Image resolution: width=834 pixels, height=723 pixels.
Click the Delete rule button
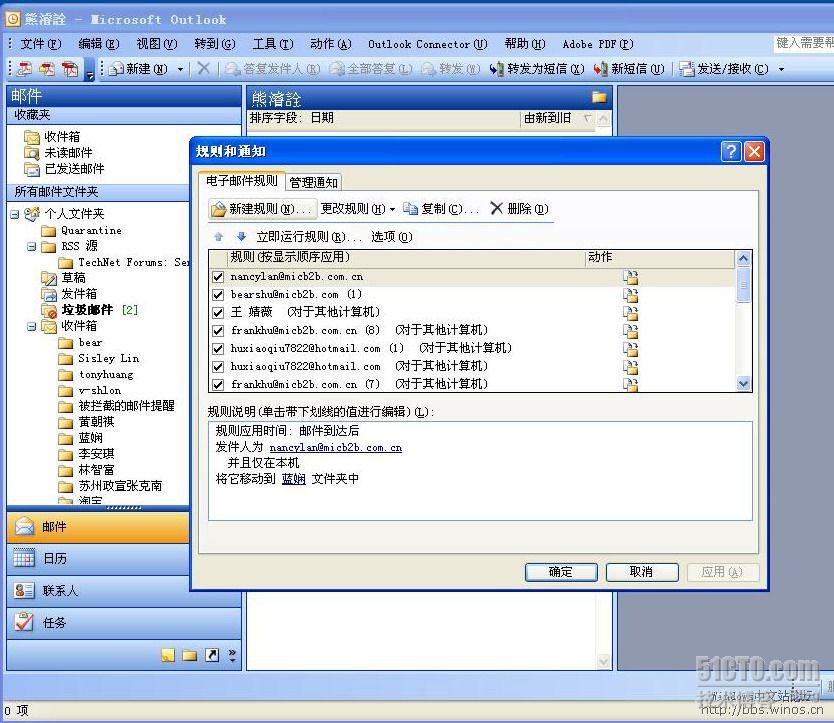pyautogui.click(x=520, y=209)
